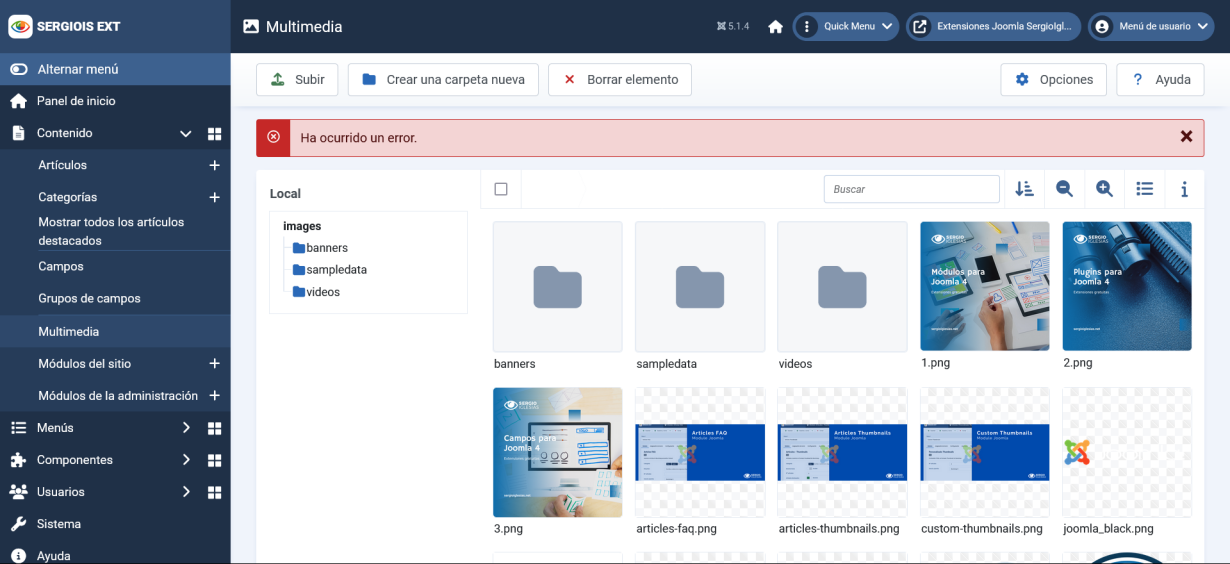
Task: Click the Local drive heading
Action: pyautogui.click(x=285, y=194)
